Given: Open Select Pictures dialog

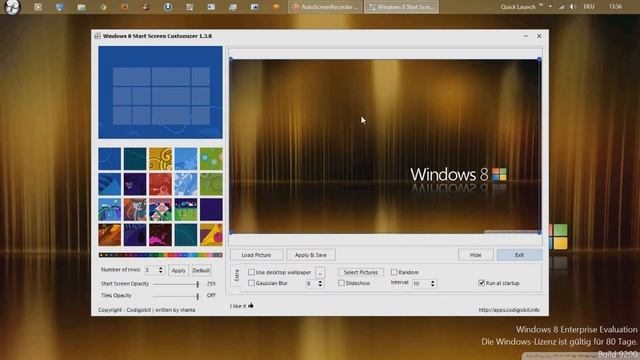Looking at the screenshot, I should point(361,272).
